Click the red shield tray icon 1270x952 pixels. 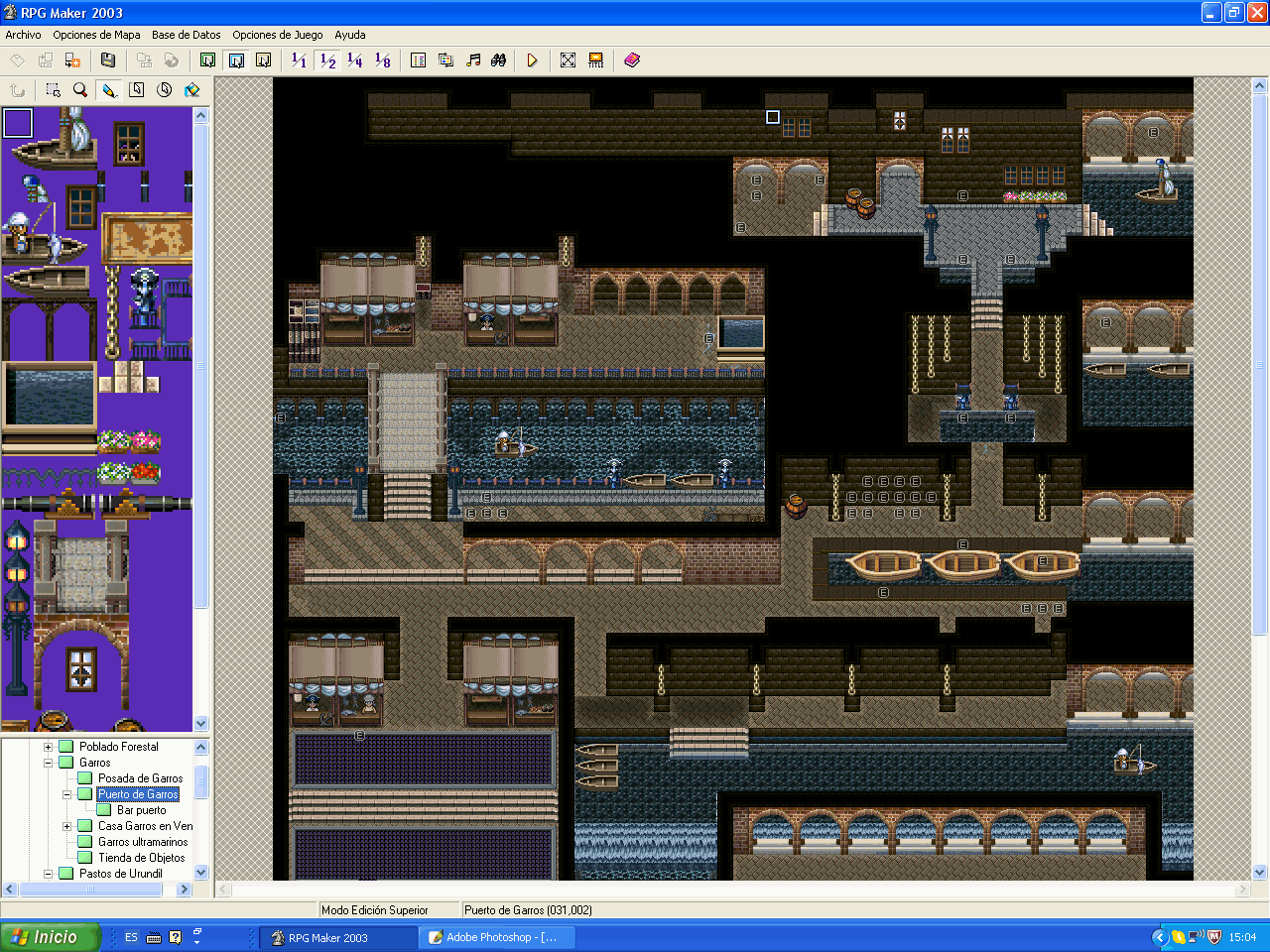pyautogui.click(x=1214, y=937)
